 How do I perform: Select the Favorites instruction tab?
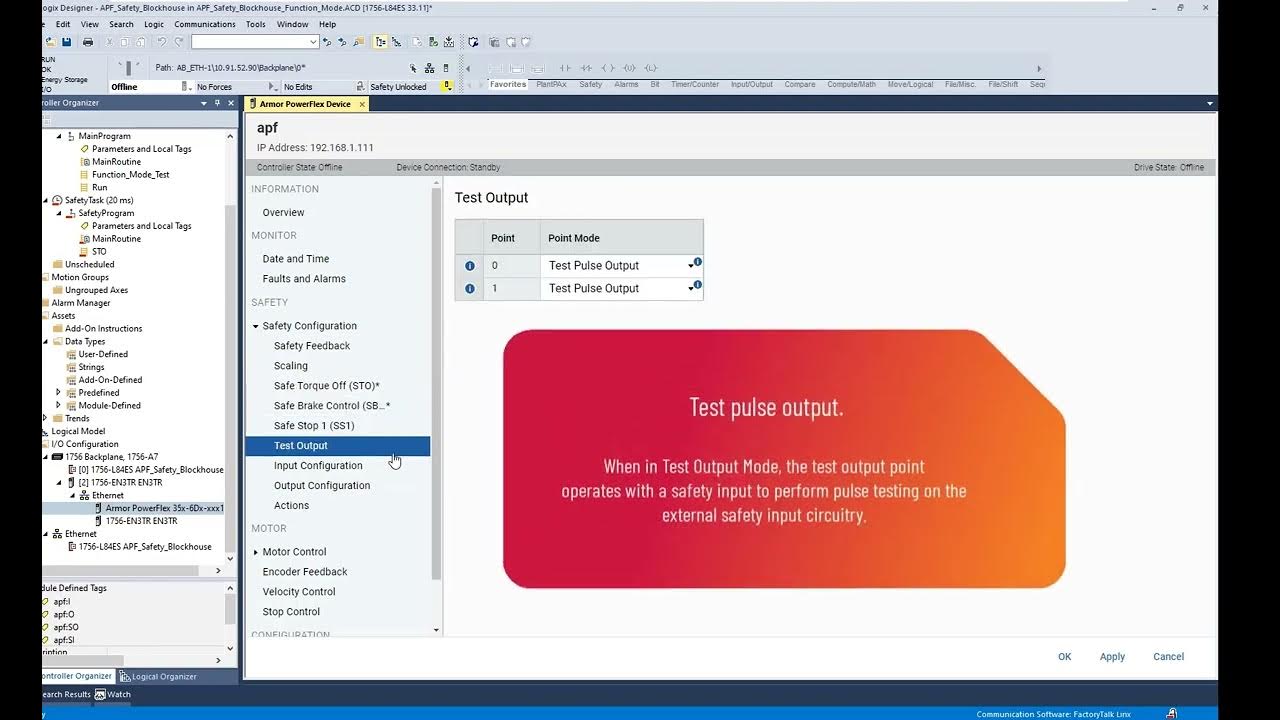(x=508, y=84)
